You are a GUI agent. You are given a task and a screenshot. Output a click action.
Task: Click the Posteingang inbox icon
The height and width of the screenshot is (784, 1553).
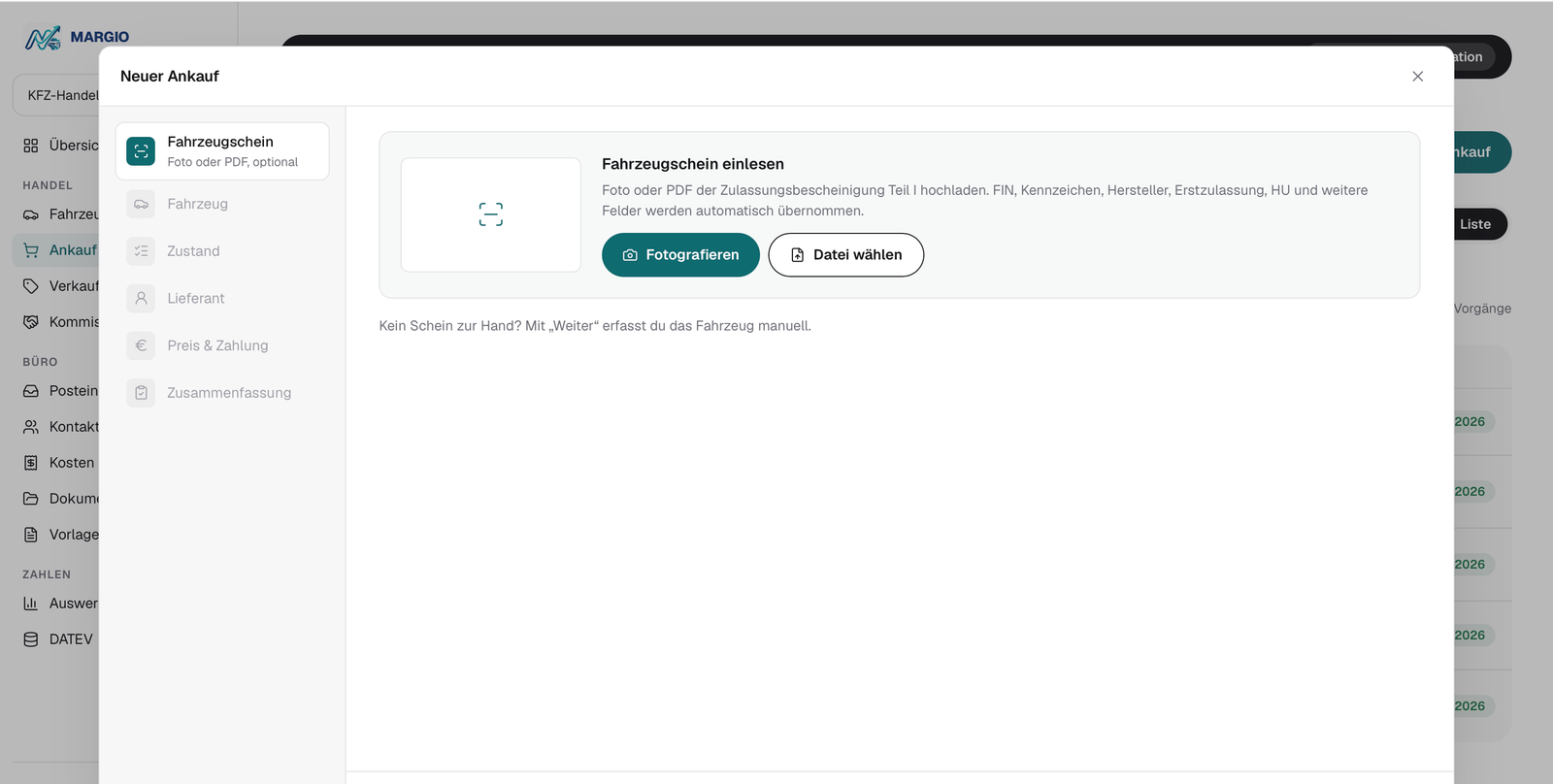[31, 391]
